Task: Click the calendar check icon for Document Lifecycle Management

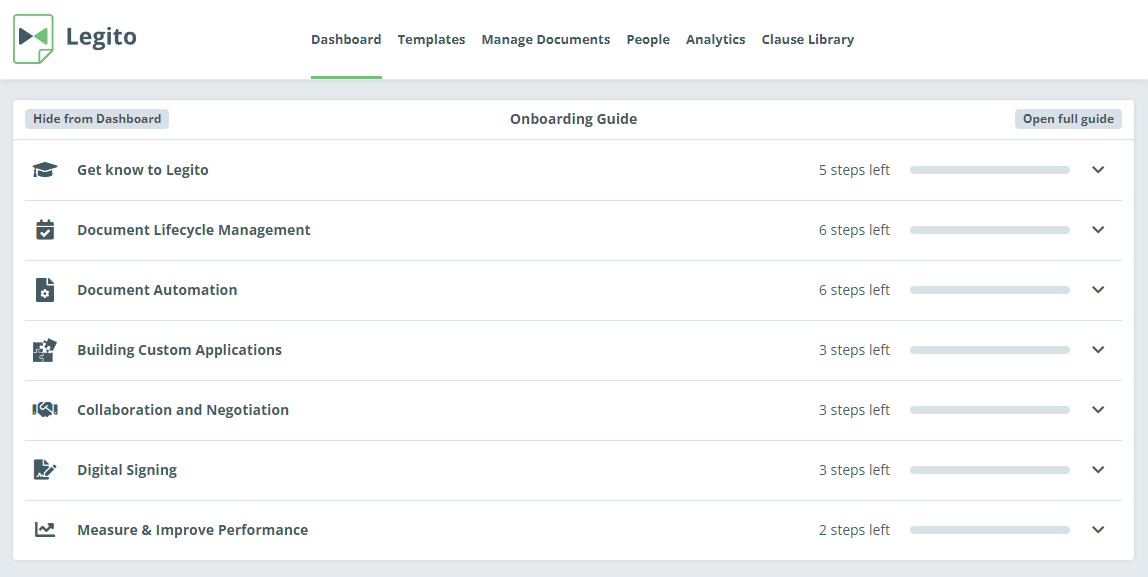Action: click(x=45, y=230)
